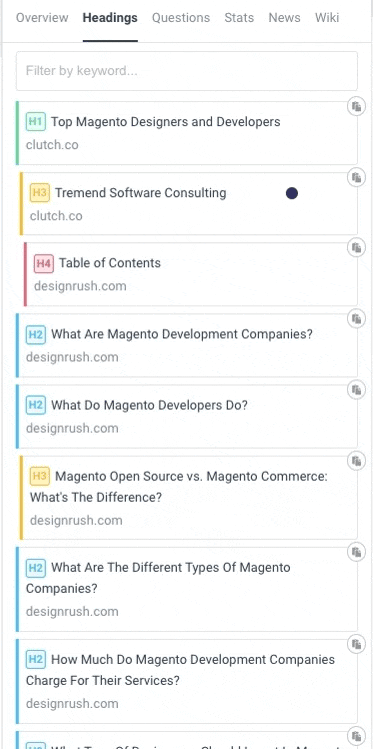This screenshot has height=749, width=373.
Task: Open the Questions tab
Action: (x=181, y=18)
